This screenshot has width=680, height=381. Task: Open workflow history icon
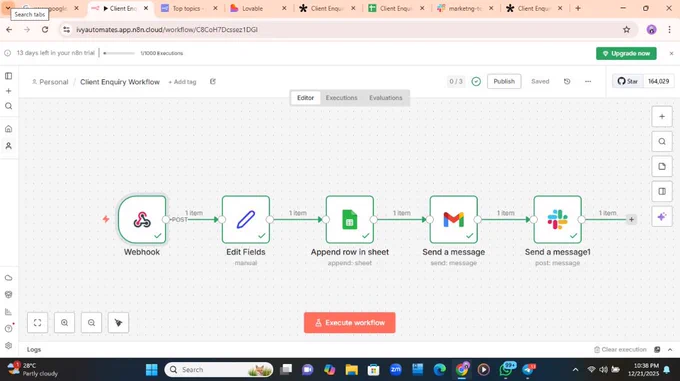[567, 81]
